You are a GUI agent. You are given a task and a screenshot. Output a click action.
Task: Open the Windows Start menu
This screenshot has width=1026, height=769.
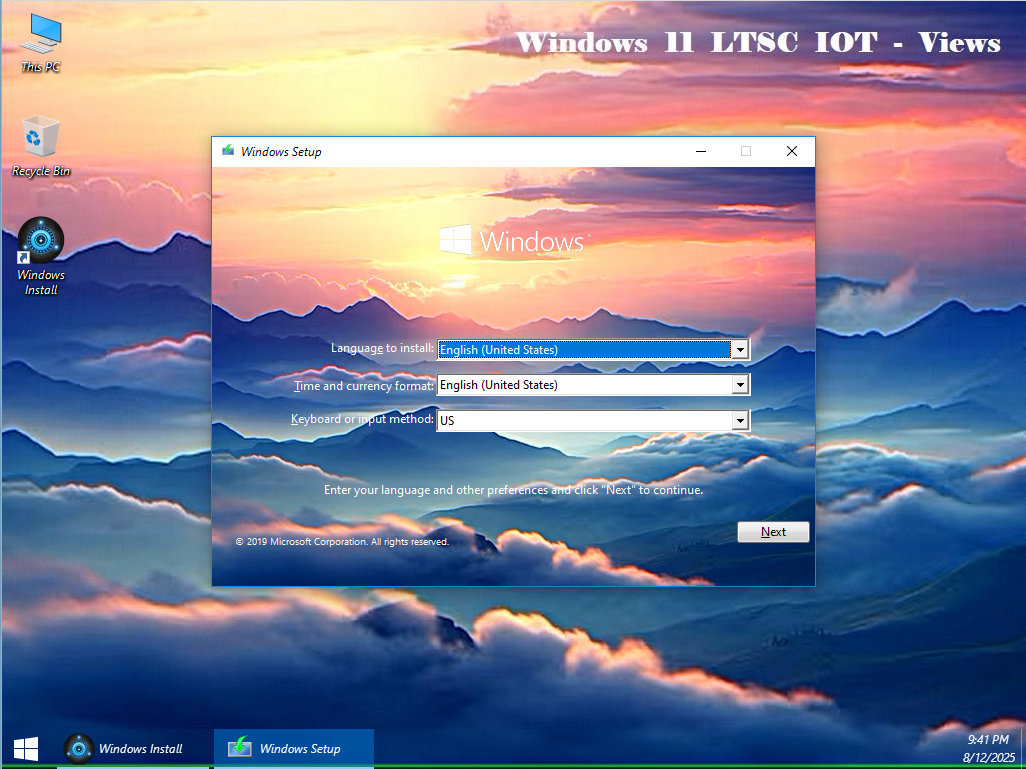(26, 749)
